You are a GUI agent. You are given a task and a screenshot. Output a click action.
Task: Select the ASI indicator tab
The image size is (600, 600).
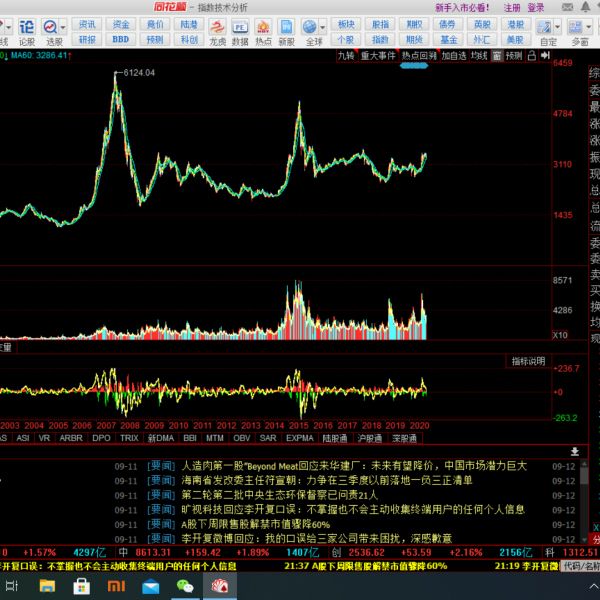(x=23, y=438)
